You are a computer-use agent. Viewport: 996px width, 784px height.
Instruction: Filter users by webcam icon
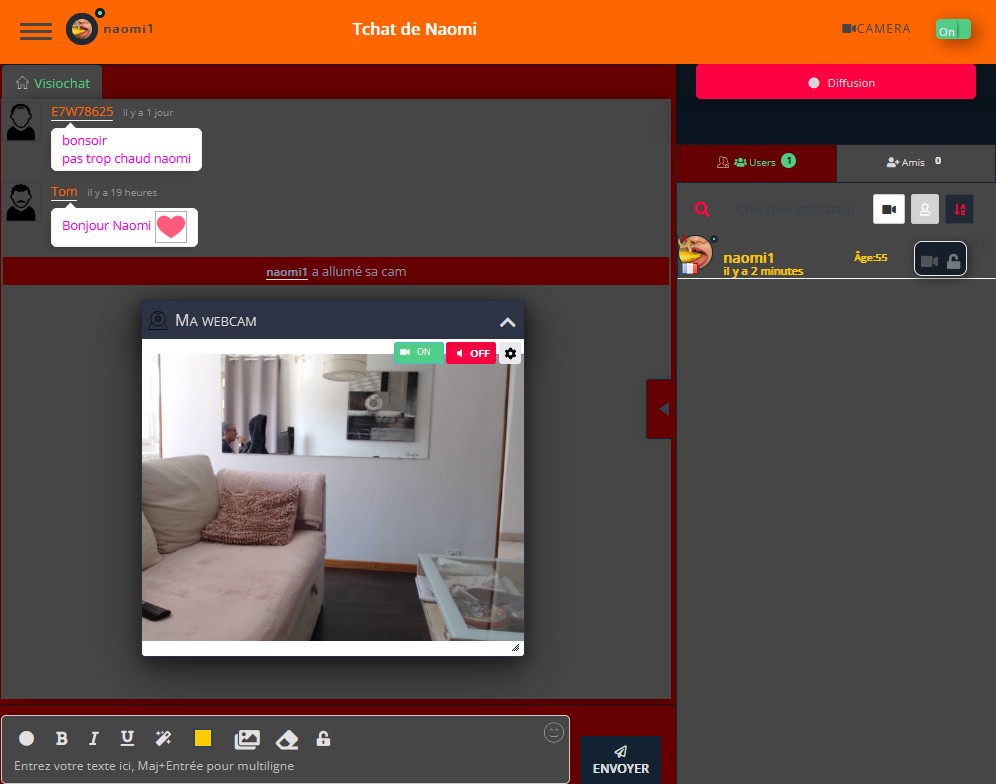point(888,209)
